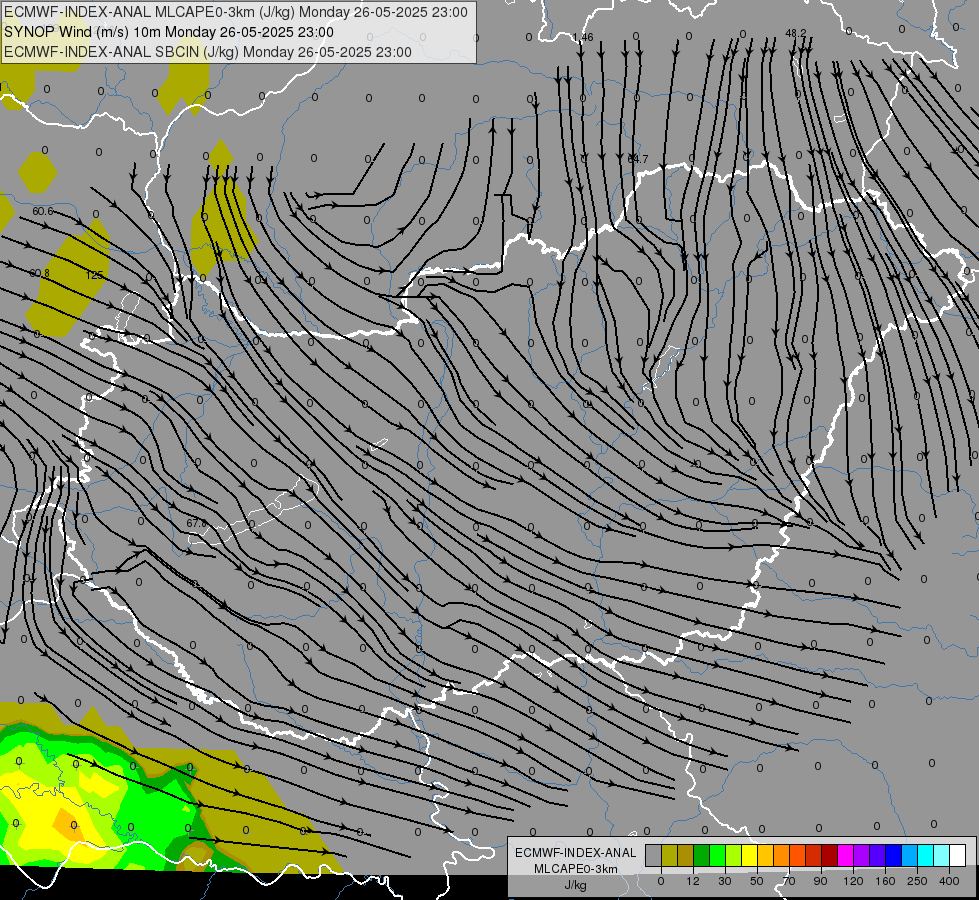Click the 1.46 value on the map

point(583,37)
